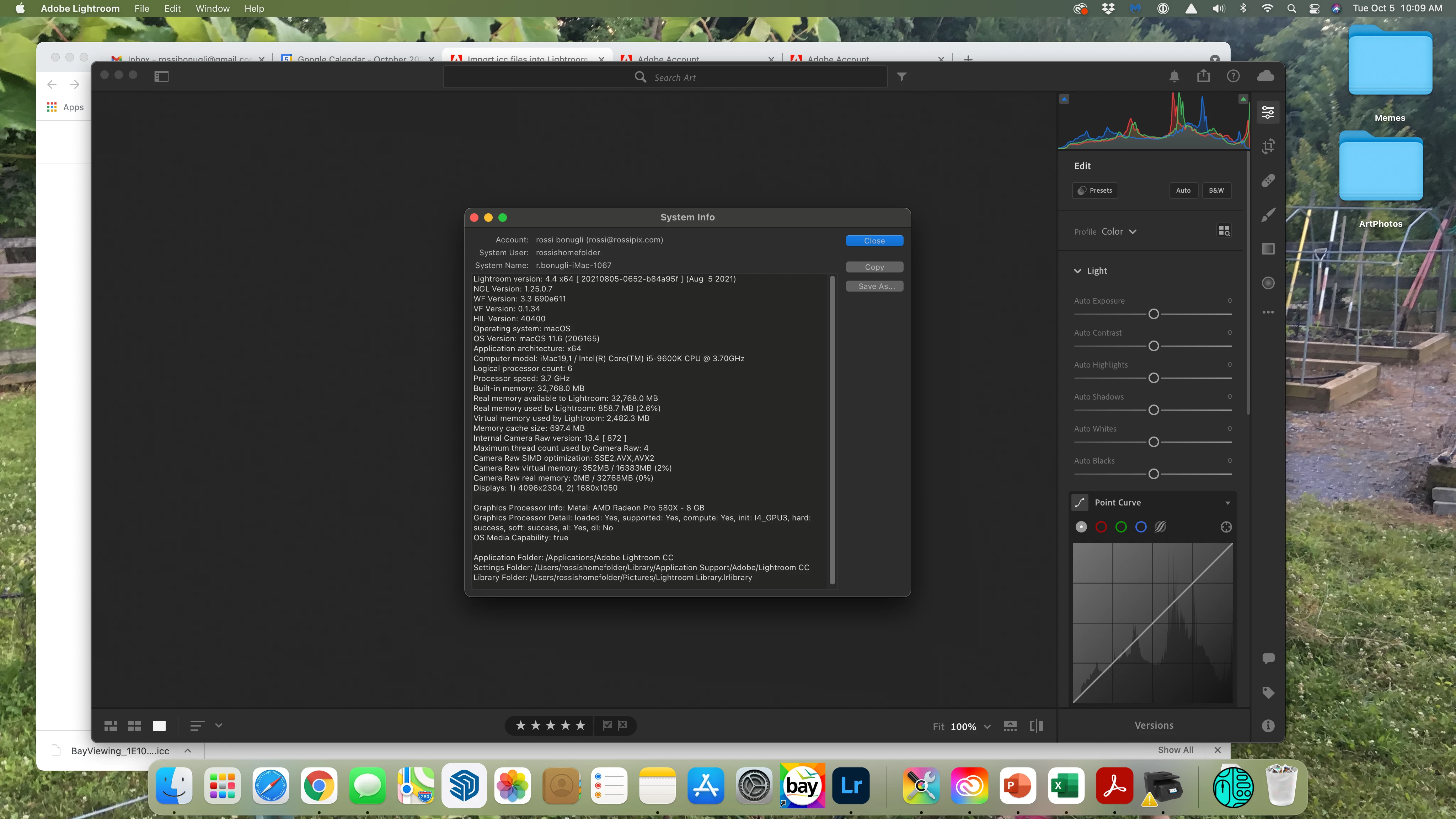1456x819 pixels.
Task: Open the Info panel icon
Action: tap(1268, 726)
